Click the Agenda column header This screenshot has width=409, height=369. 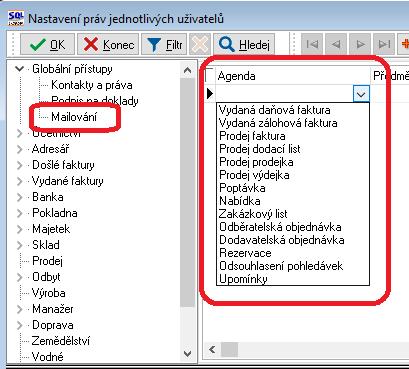coord(293,76)
